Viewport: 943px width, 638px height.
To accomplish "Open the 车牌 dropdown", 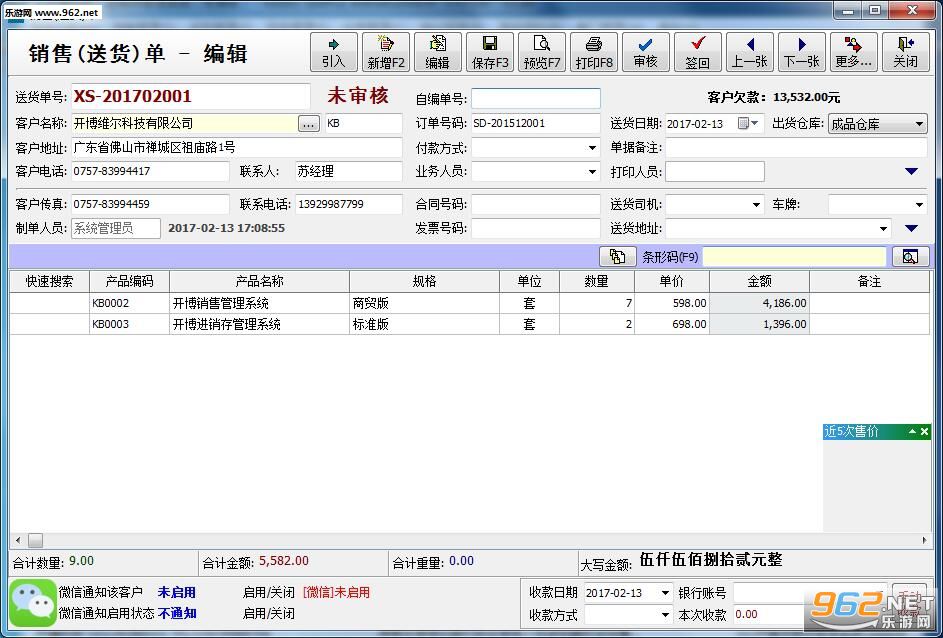I will pyautogui.click(x=919, y=205).
